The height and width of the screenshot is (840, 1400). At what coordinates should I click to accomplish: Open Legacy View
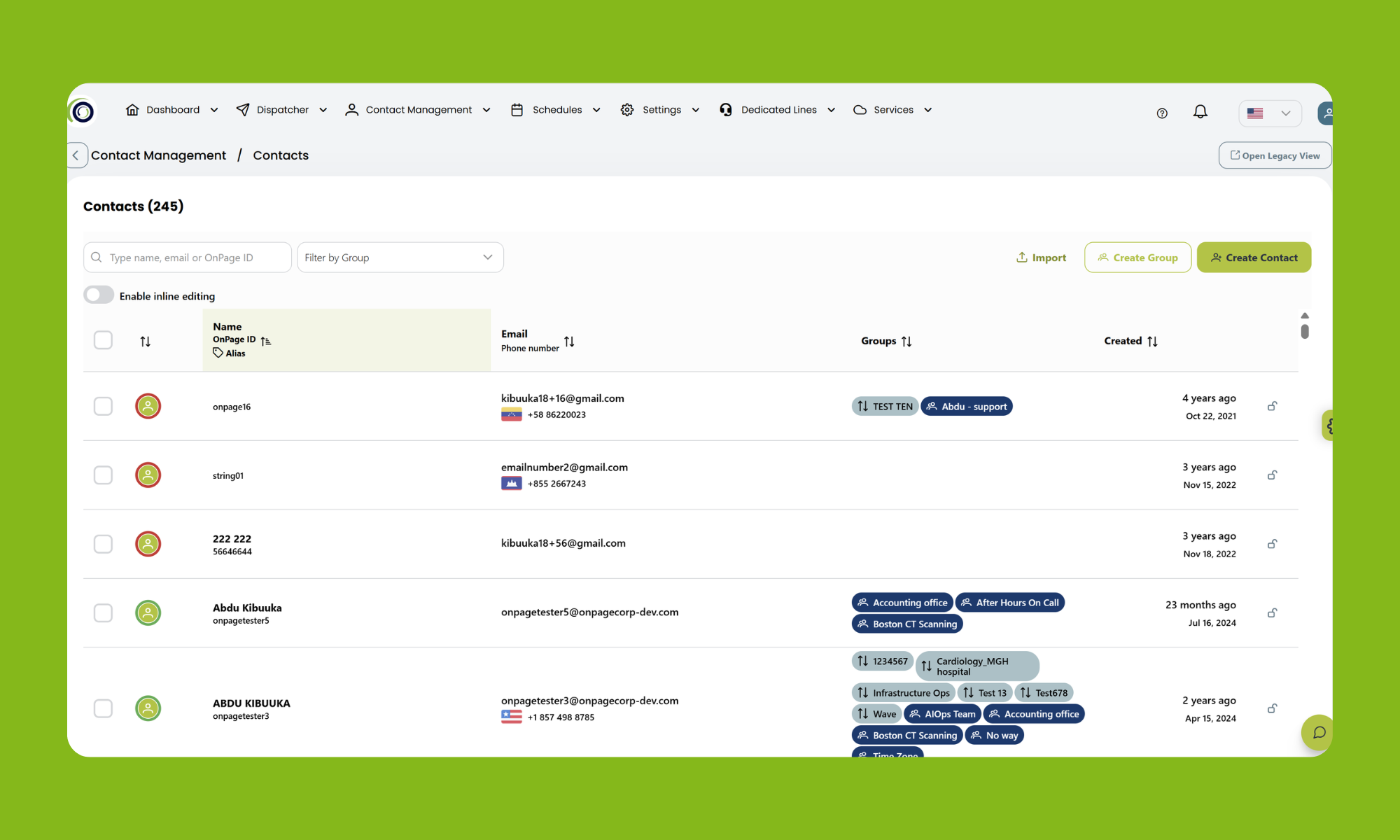click(1275, 155)
